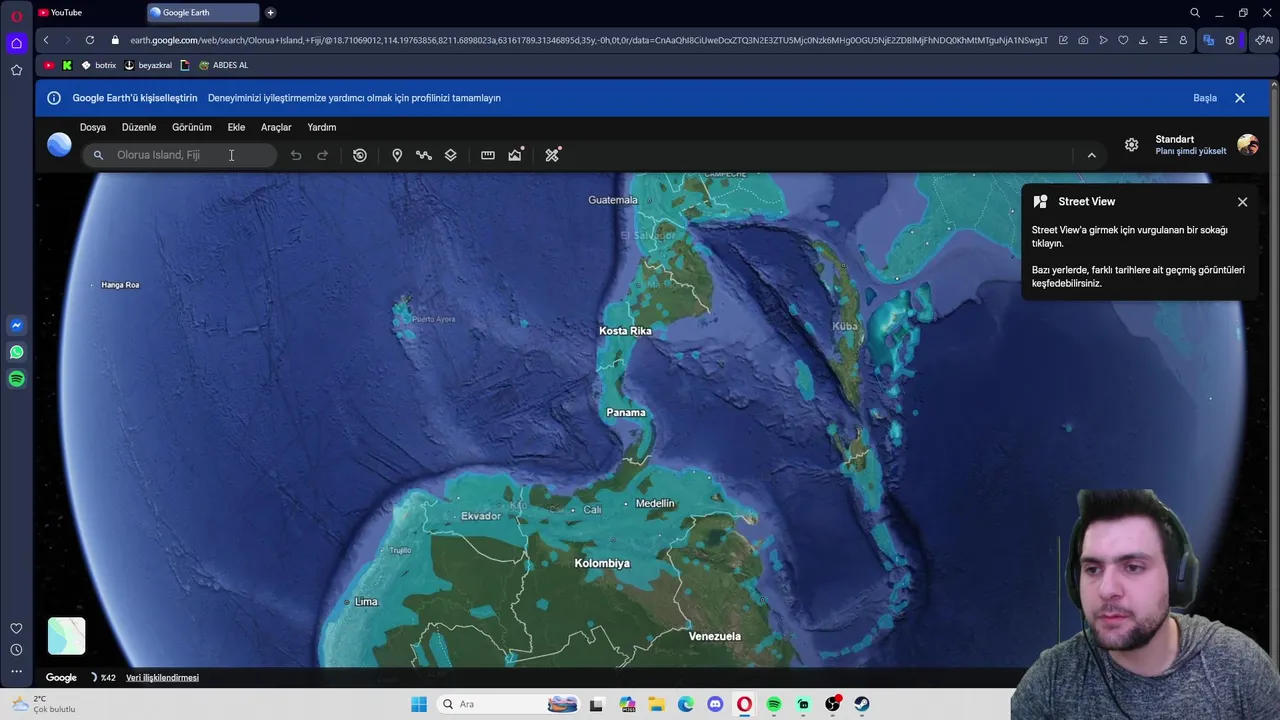Reload the page
This screenshot has width=1280, height=720.
(90, 40)
